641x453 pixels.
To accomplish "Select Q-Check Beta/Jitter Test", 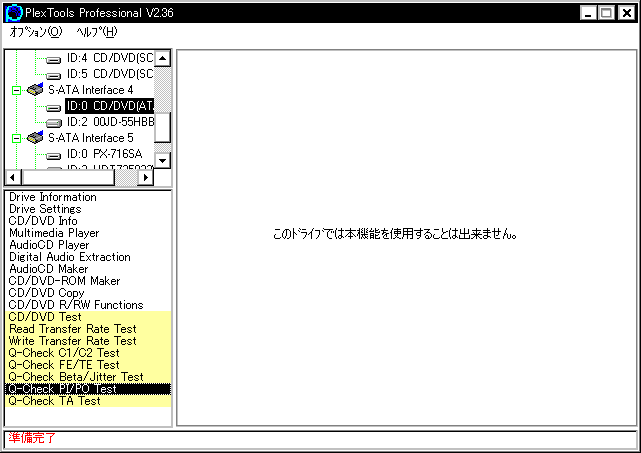I will (88, 377).
